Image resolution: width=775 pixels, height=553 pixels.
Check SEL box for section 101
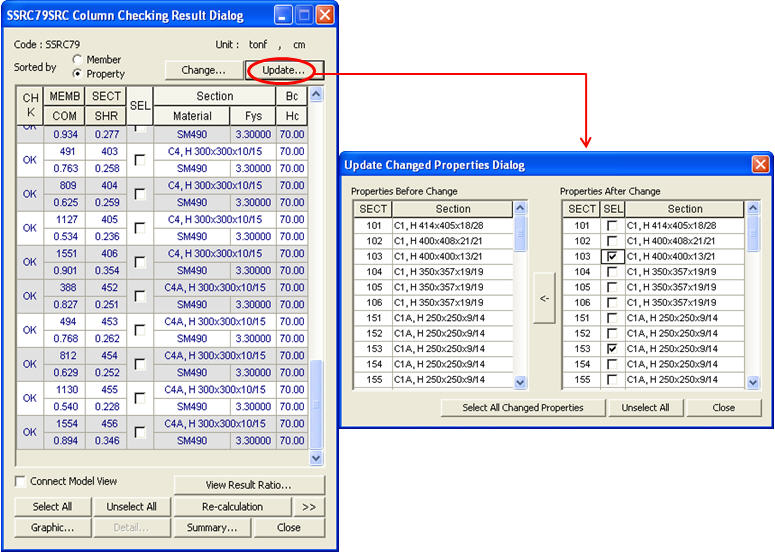(x=611, y=226)
